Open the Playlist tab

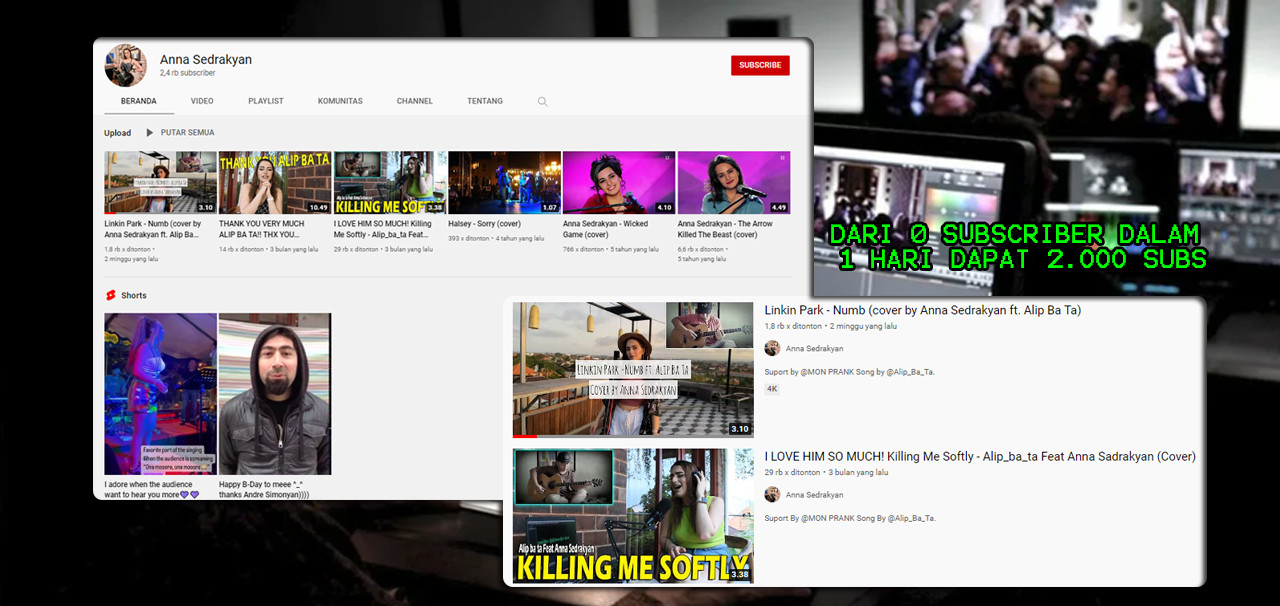click(266, 101)
